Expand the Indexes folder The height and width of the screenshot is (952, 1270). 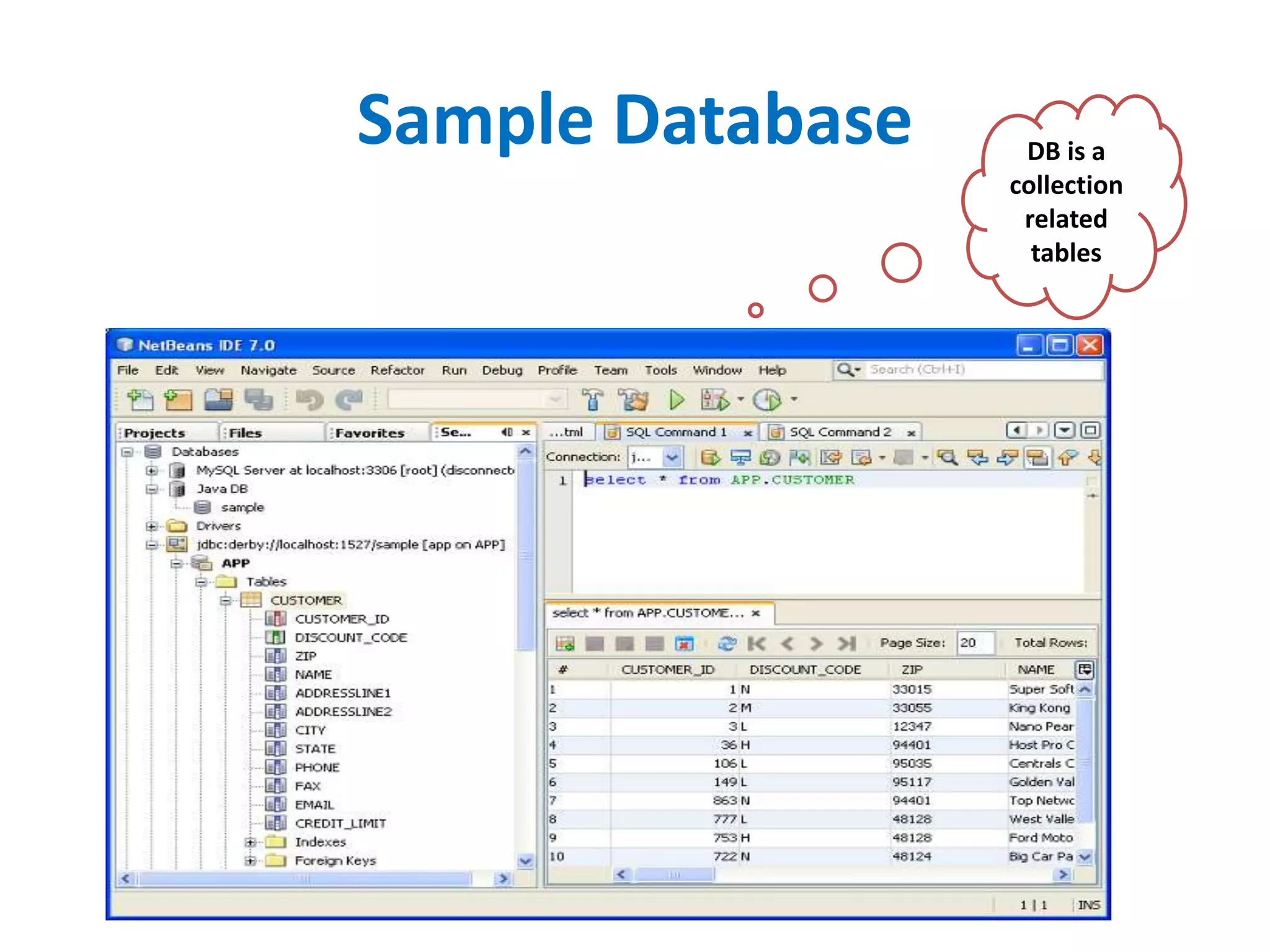tap(251, 842)
